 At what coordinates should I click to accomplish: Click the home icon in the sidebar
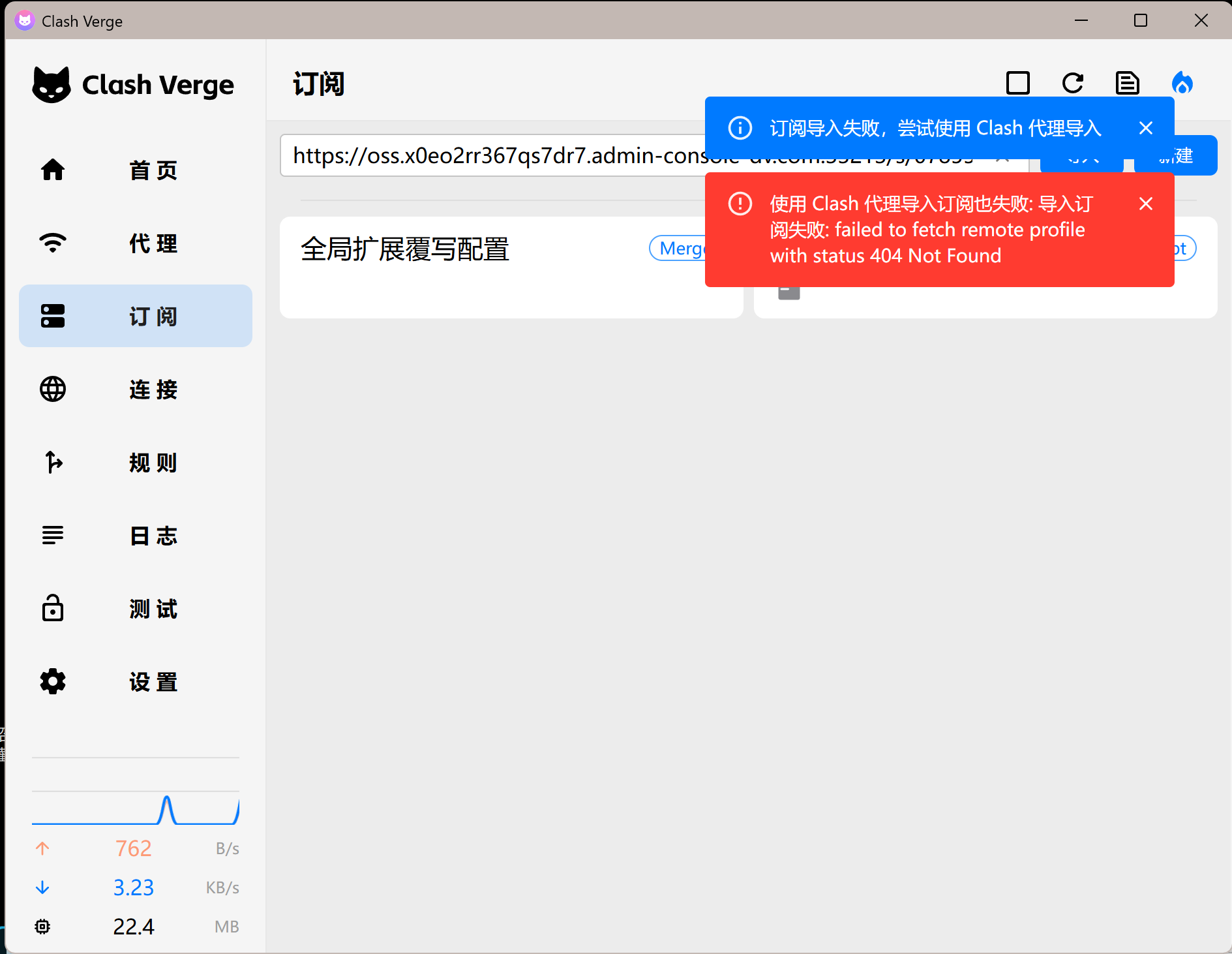(x=53, y=170)
